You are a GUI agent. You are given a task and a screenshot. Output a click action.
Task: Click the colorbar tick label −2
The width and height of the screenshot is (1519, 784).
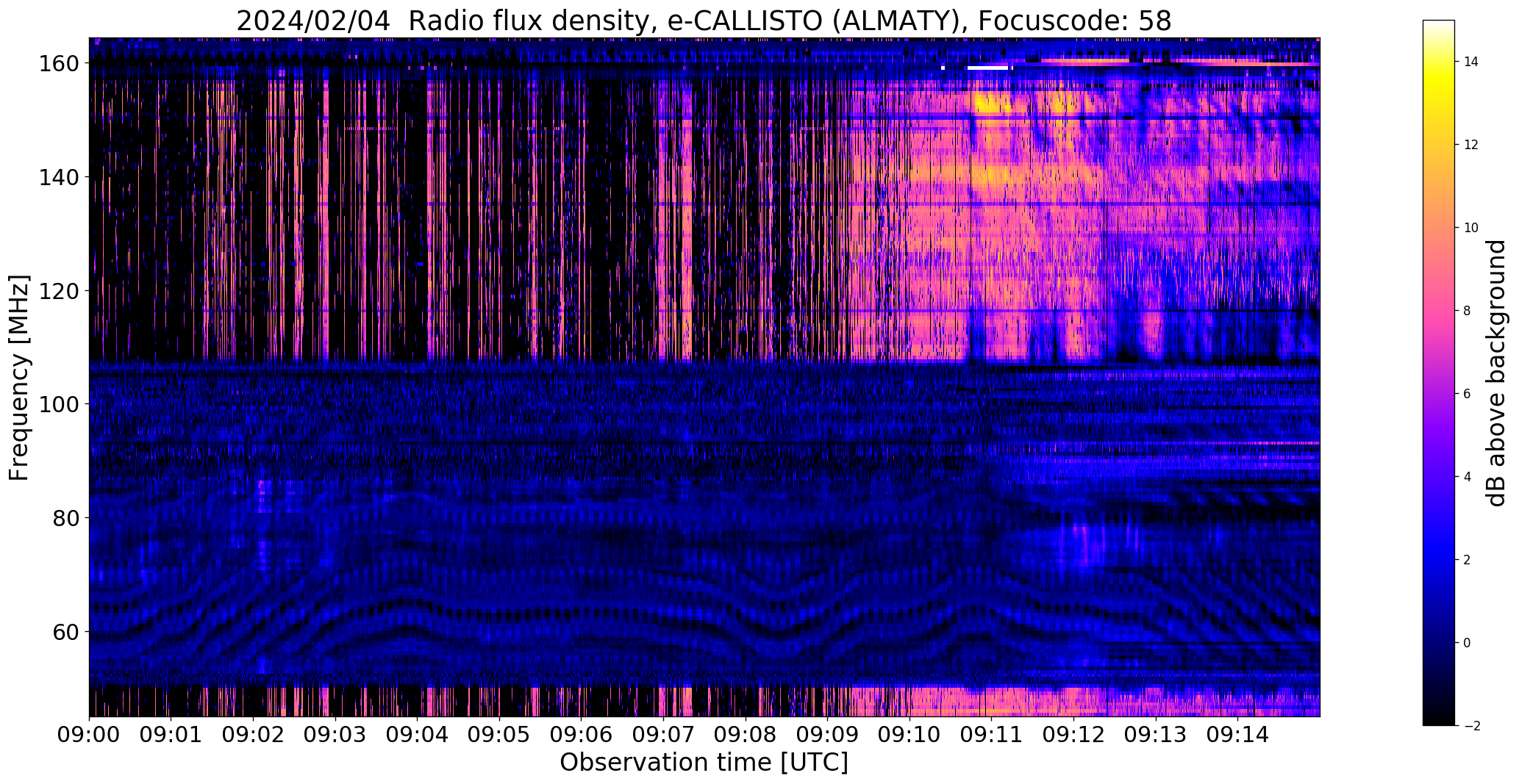(x=1470, y=726)
